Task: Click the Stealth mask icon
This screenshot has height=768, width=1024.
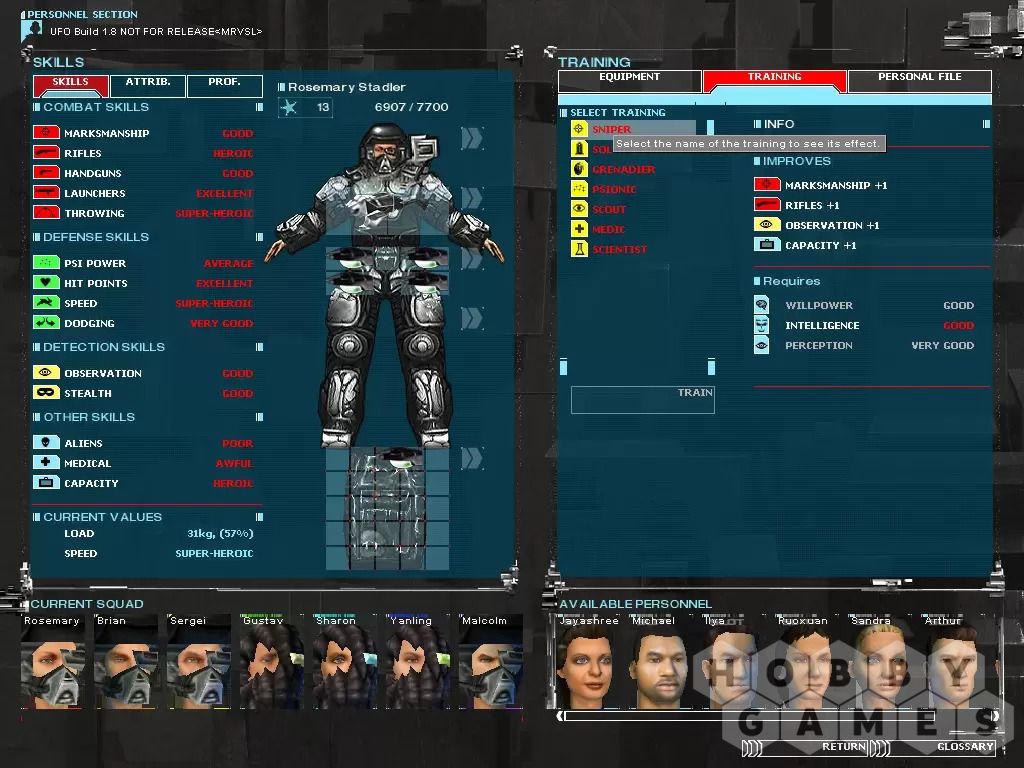Action: tap(46, 392)
